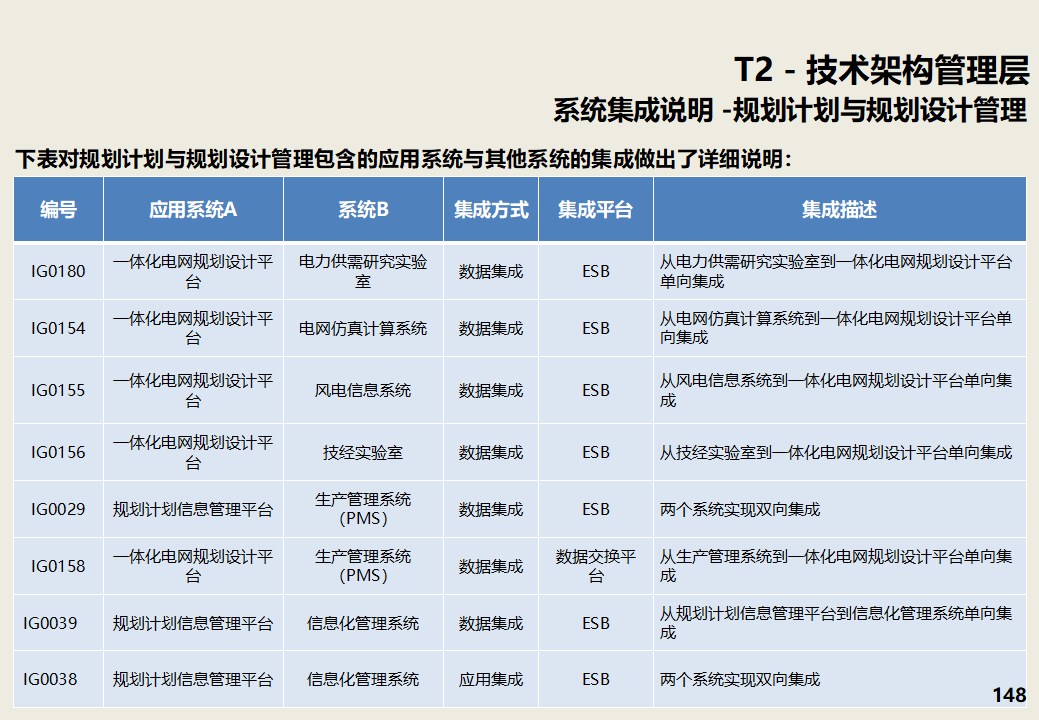Viewport: 1039px width, 720px height.
Task: Click ESB in row IG0154
Action: 596,328
